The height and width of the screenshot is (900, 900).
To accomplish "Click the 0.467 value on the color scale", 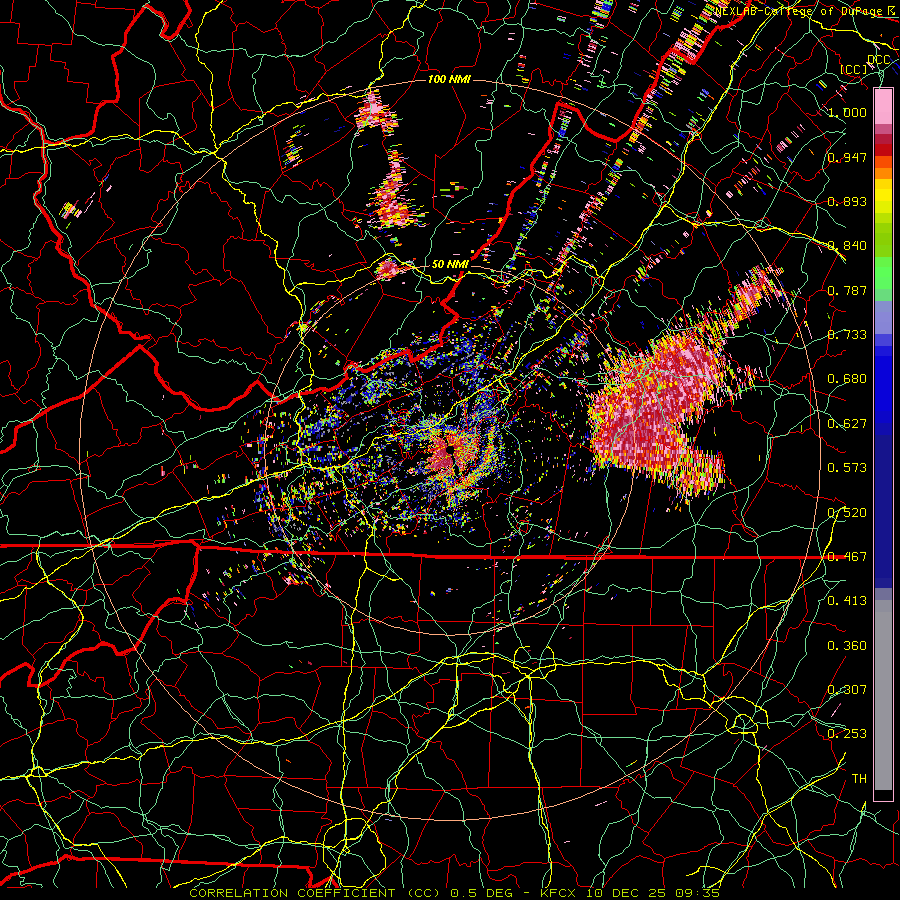I will [x=847, y=557].
